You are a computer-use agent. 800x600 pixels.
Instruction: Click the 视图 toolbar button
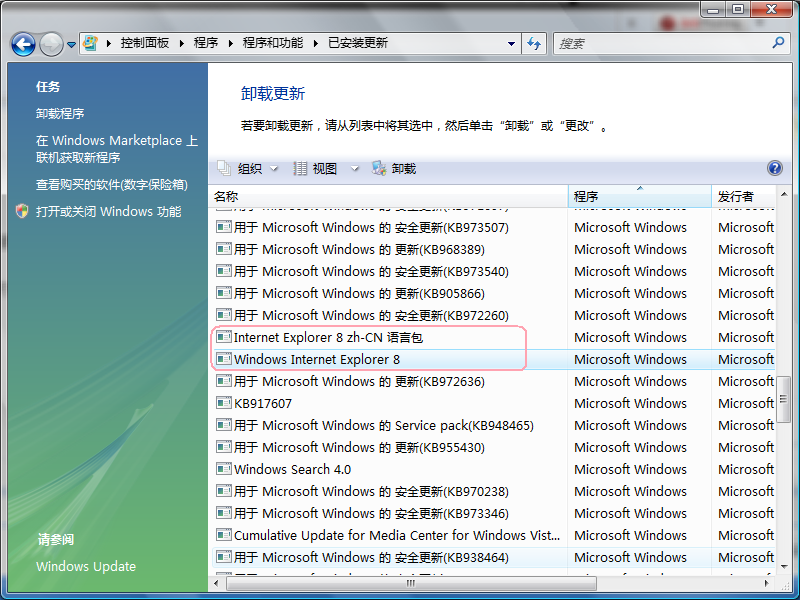[316, 168]
